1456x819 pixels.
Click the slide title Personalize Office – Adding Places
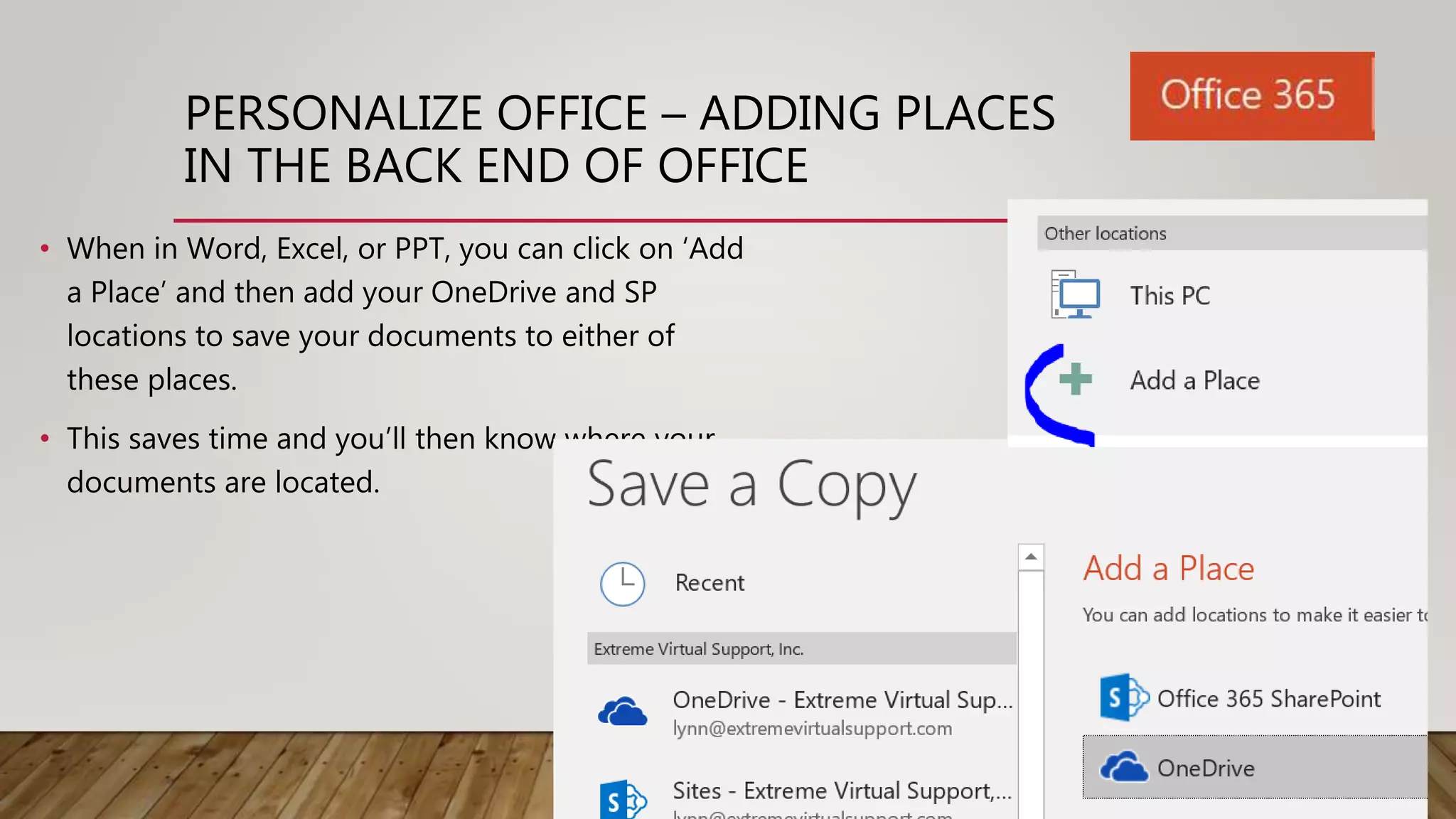point(619,139)
